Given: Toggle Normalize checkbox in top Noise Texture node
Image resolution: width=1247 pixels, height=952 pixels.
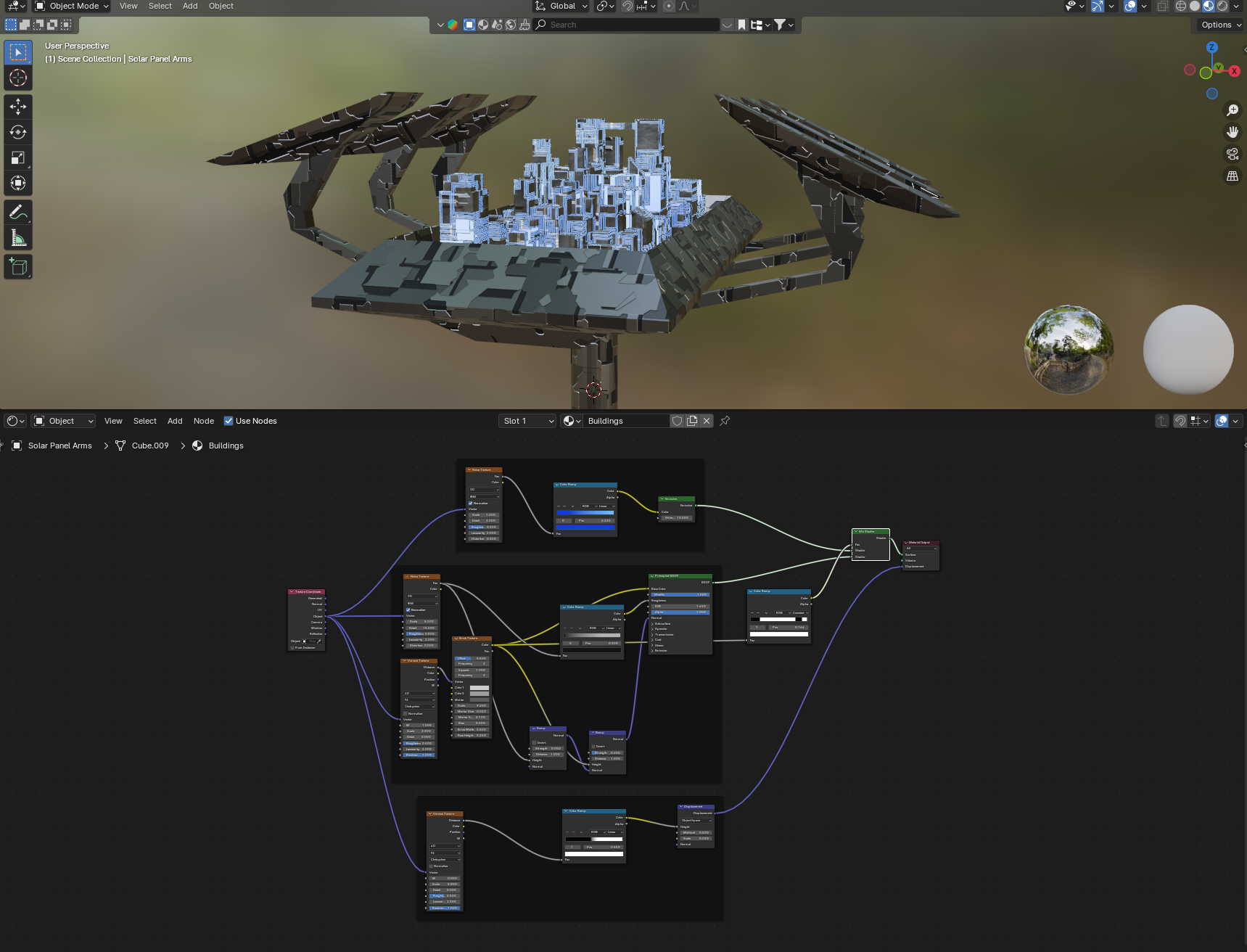Looking at the screenshot, I should click(471, 503).
